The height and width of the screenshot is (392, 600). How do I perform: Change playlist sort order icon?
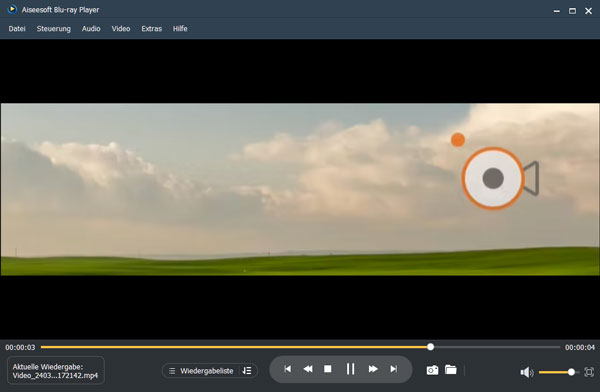247,371
